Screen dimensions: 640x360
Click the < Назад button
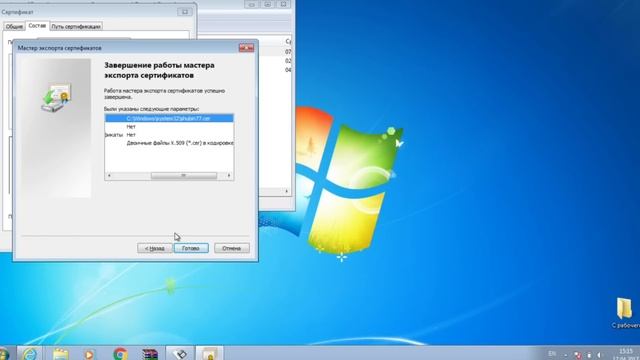coord(155,248)
